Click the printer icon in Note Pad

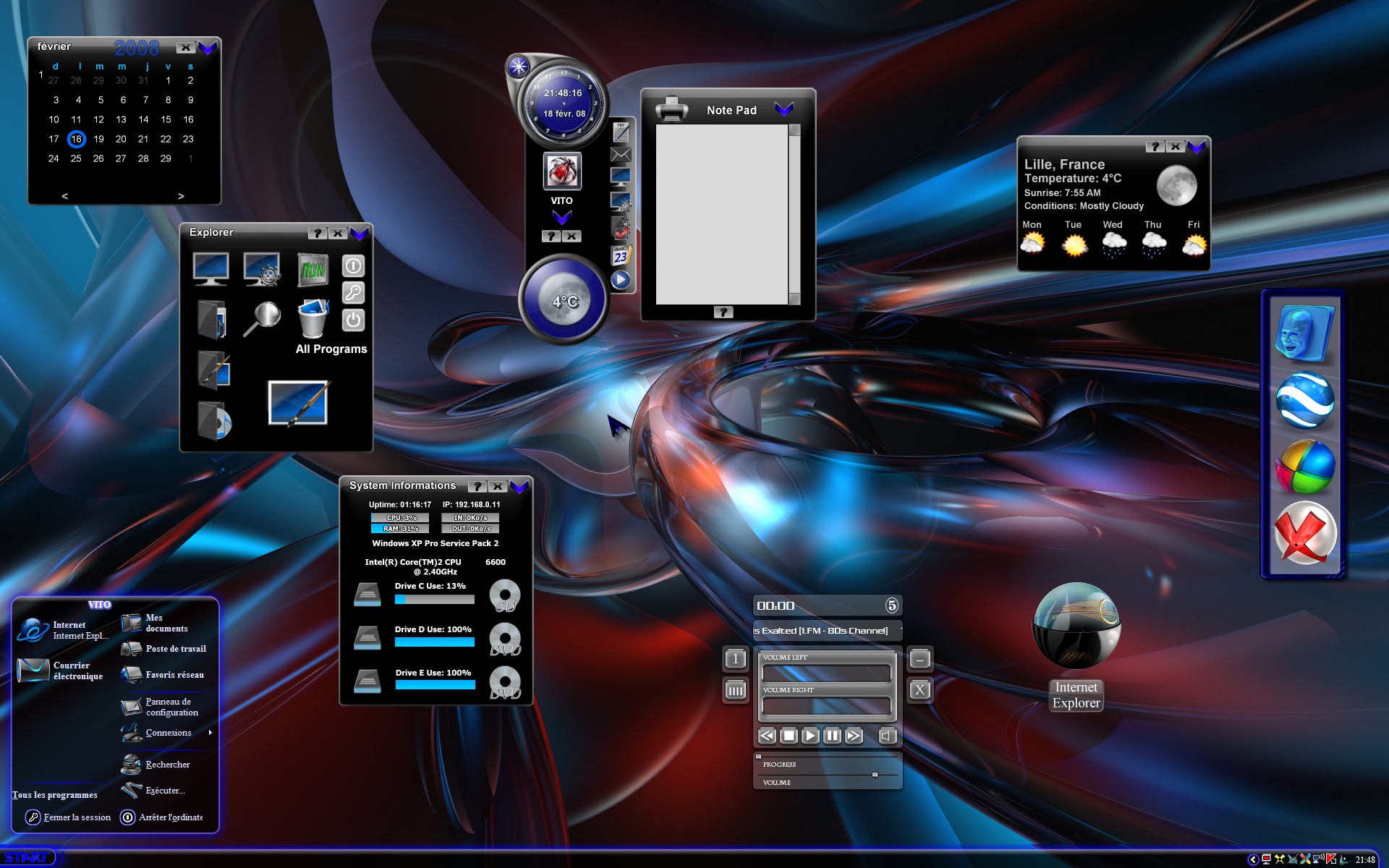click(671, 109)
